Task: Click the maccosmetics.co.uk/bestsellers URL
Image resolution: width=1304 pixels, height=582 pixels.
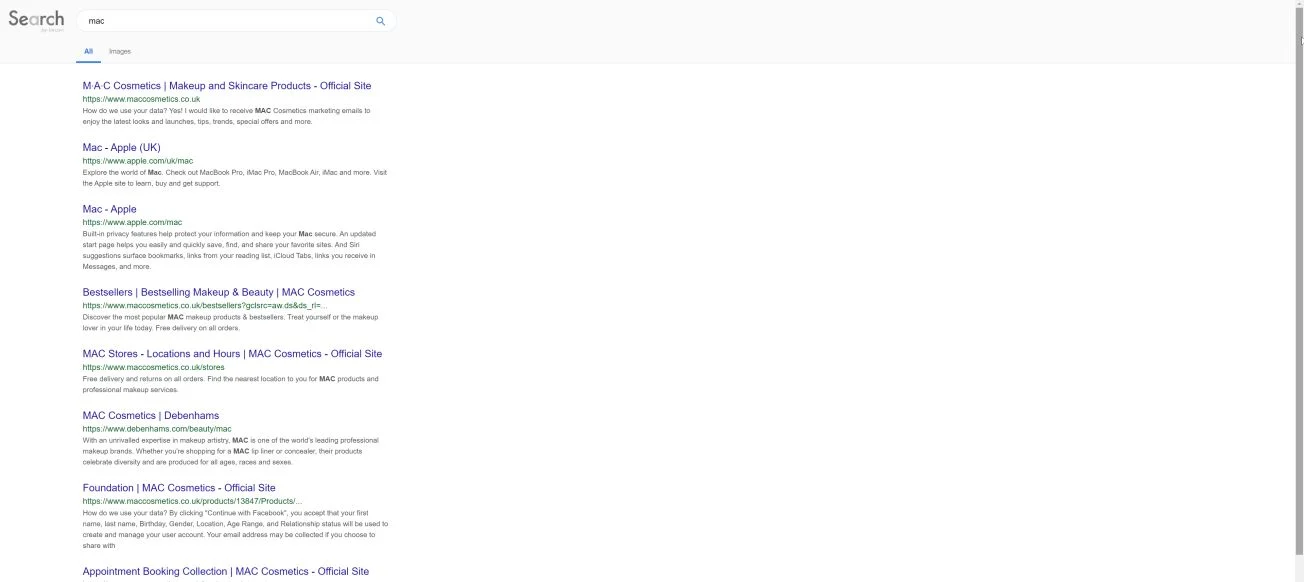Action: click(205, 306)
